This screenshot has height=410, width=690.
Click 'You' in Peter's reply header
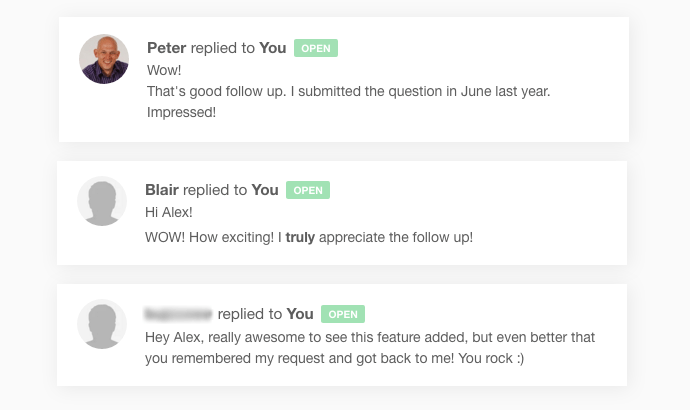pyautogui.click(x=273, y=48)
